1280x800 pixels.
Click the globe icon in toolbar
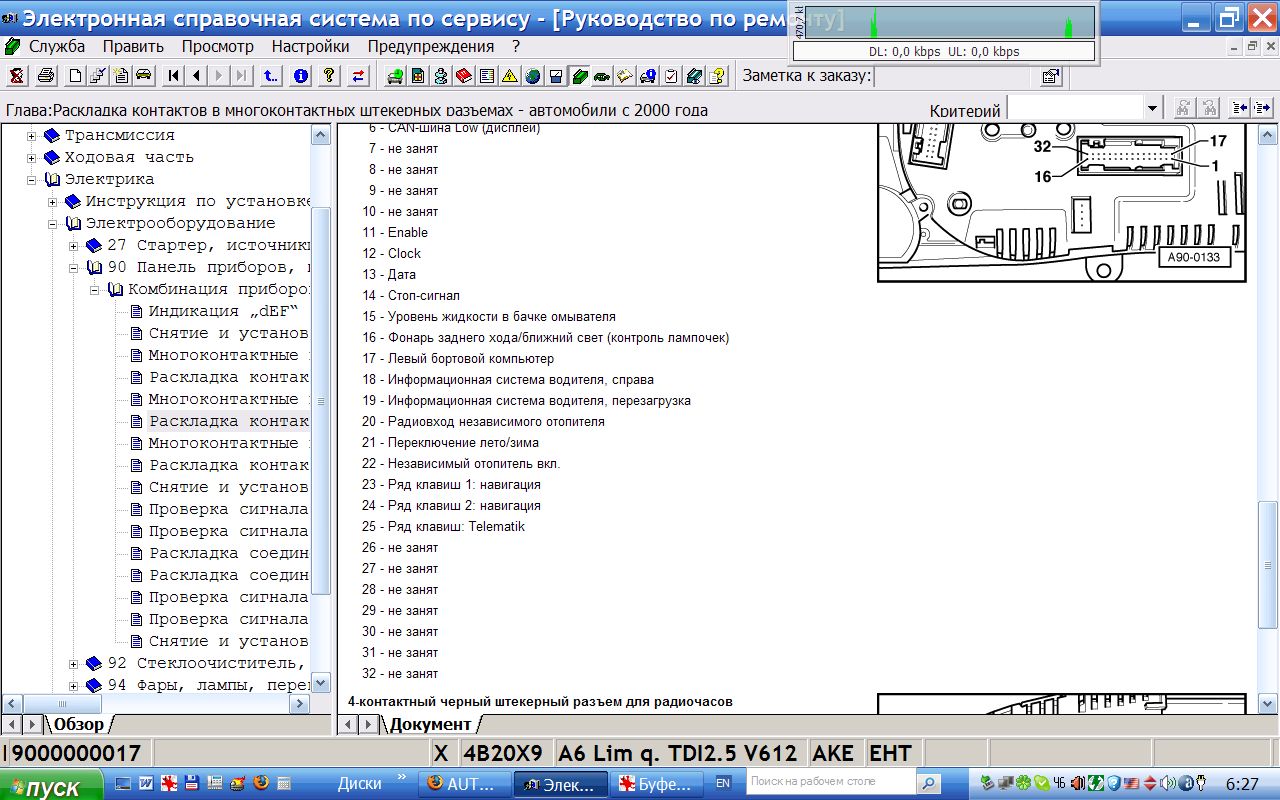(532, 76)
